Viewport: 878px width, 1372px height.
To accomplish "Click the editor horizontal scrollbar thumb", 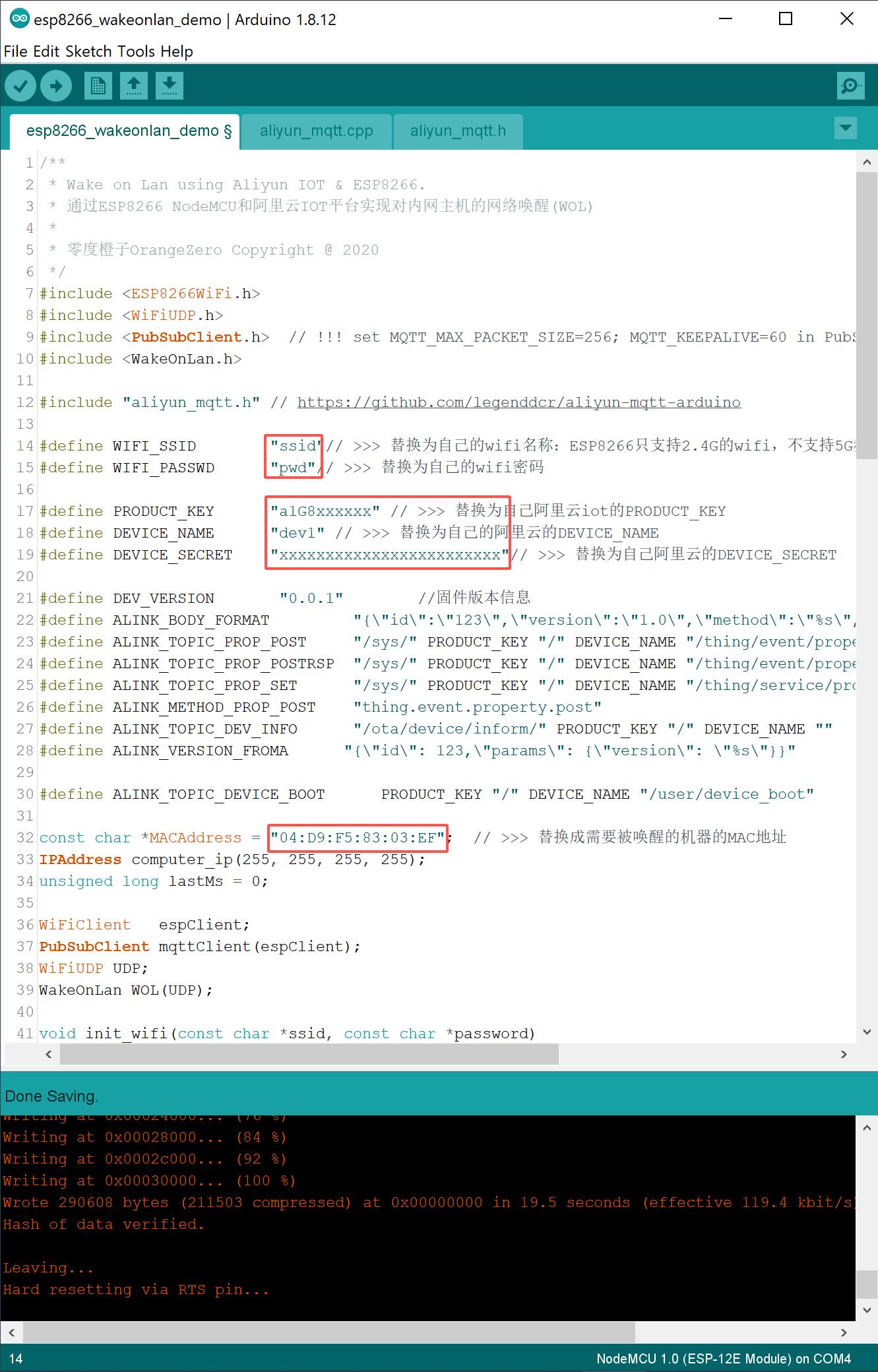I will 309,1054.
